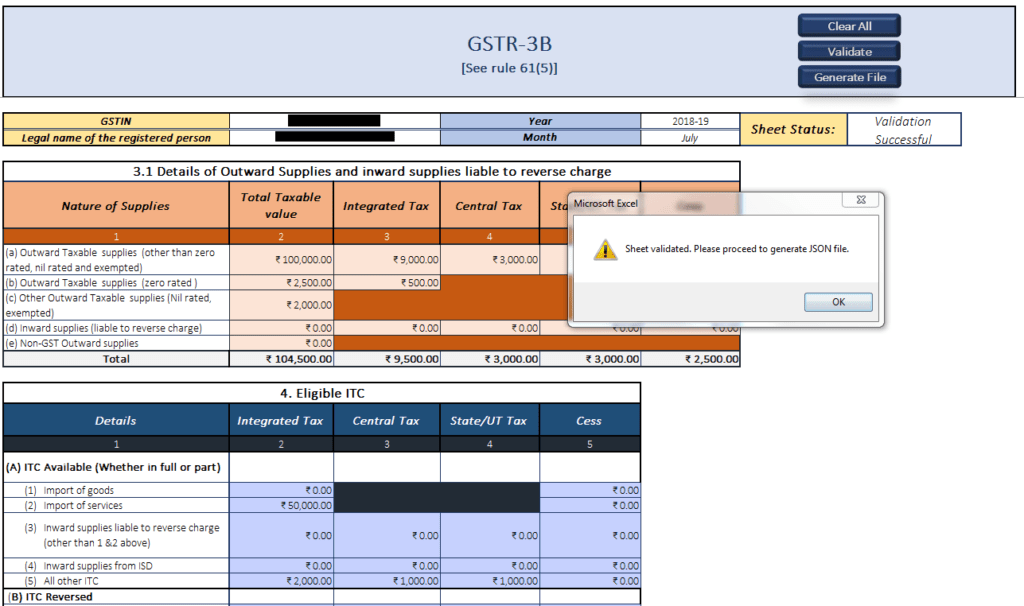The height and width of the screenshot is (606, 1024).
Task: Click the Validate button
Action: [848, 51]
